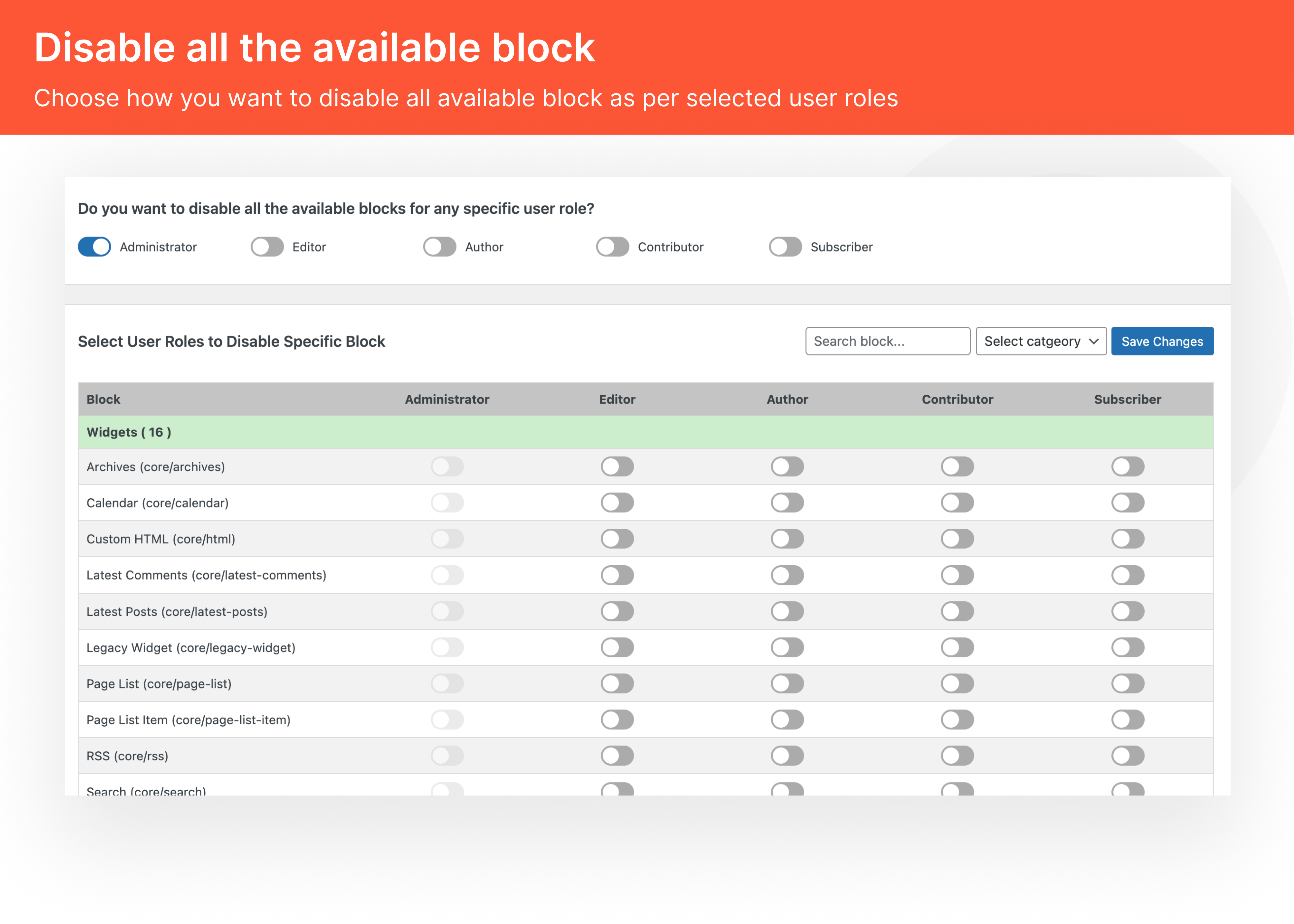Toggle Archives block for Contributor
Screen dimensions: 1294x924
click(x=958, y=467)
